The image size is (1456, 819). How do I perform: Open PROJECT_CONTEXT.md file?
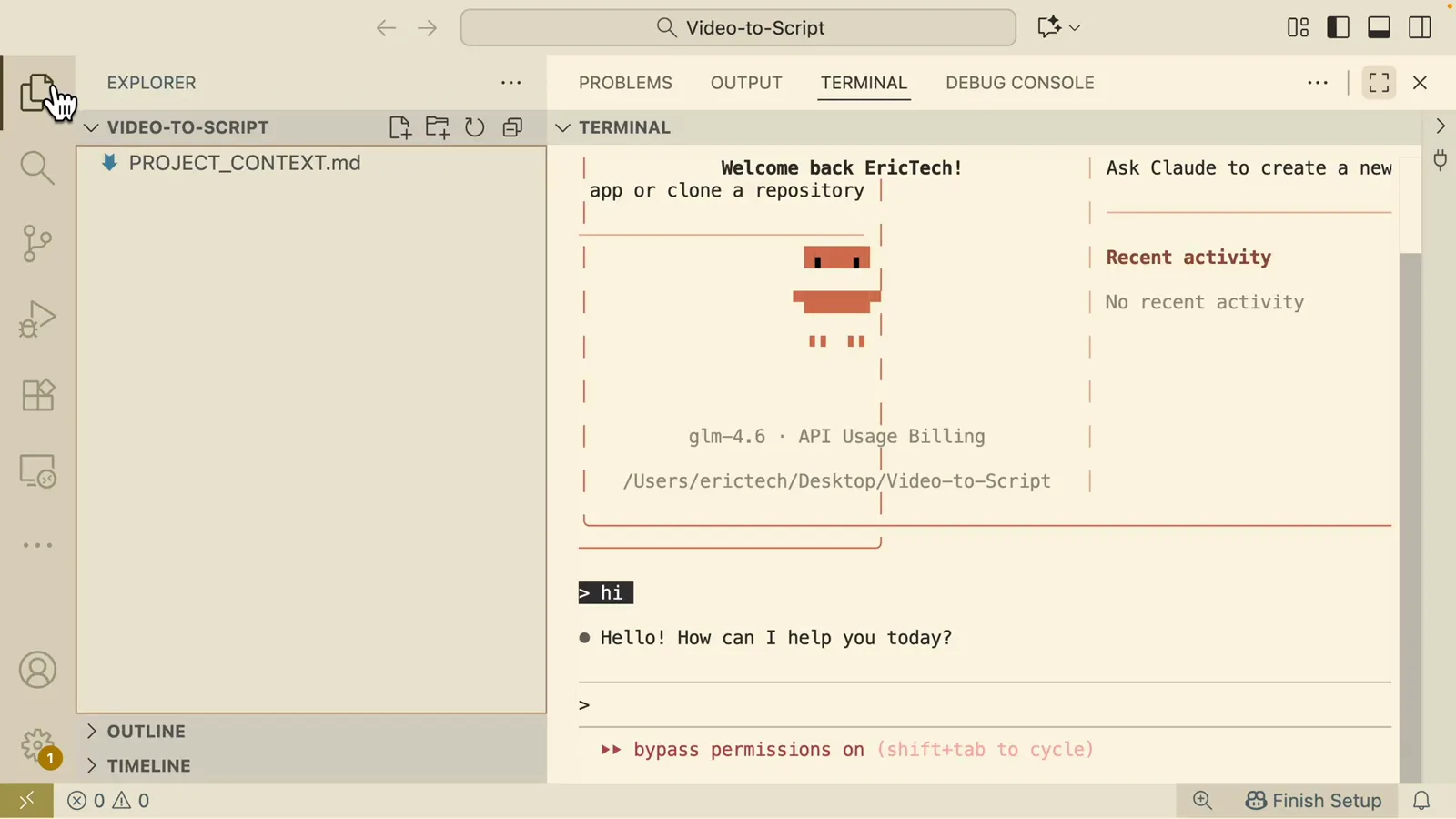245,163
